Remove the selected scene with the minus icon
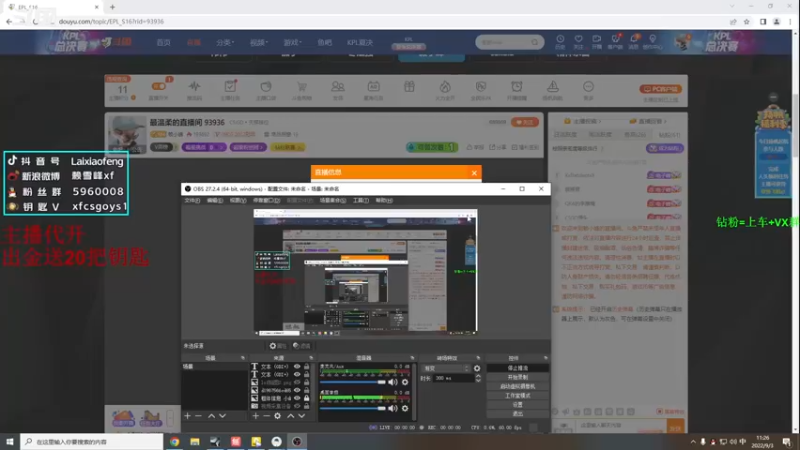Viewport: 800px width, 450px height. coord(198,416)
